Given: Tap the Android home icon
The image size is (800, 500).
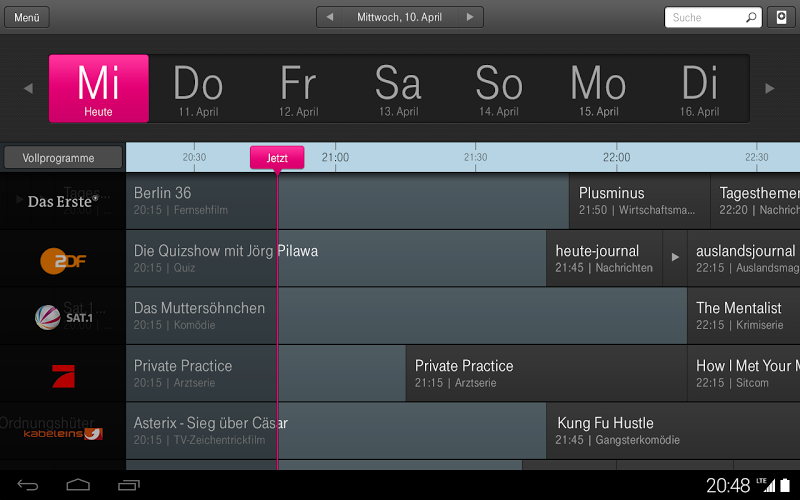Looking at the screenshot, I should click(78, 486).
